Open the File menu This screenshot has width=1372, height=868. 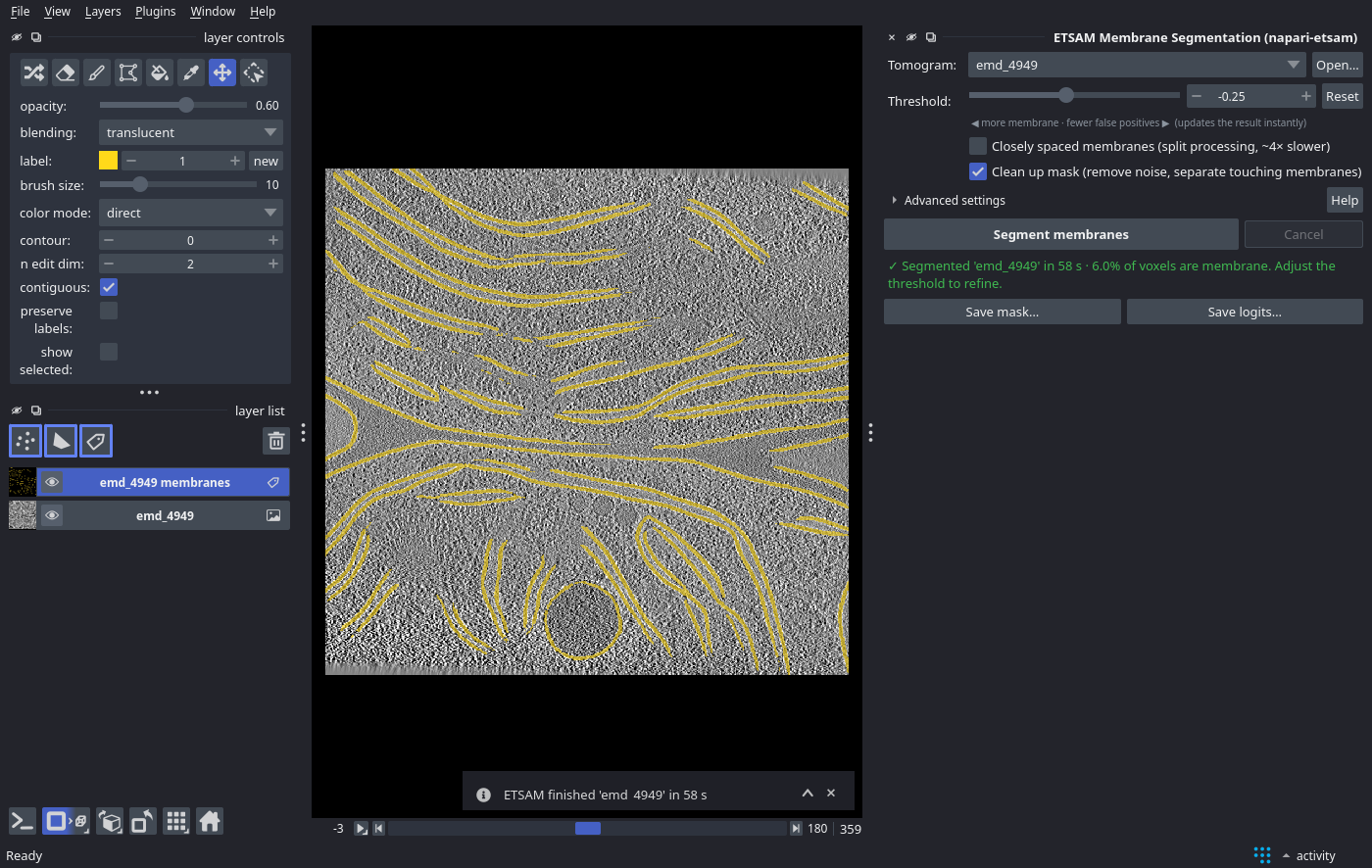(x=20, y=12)
